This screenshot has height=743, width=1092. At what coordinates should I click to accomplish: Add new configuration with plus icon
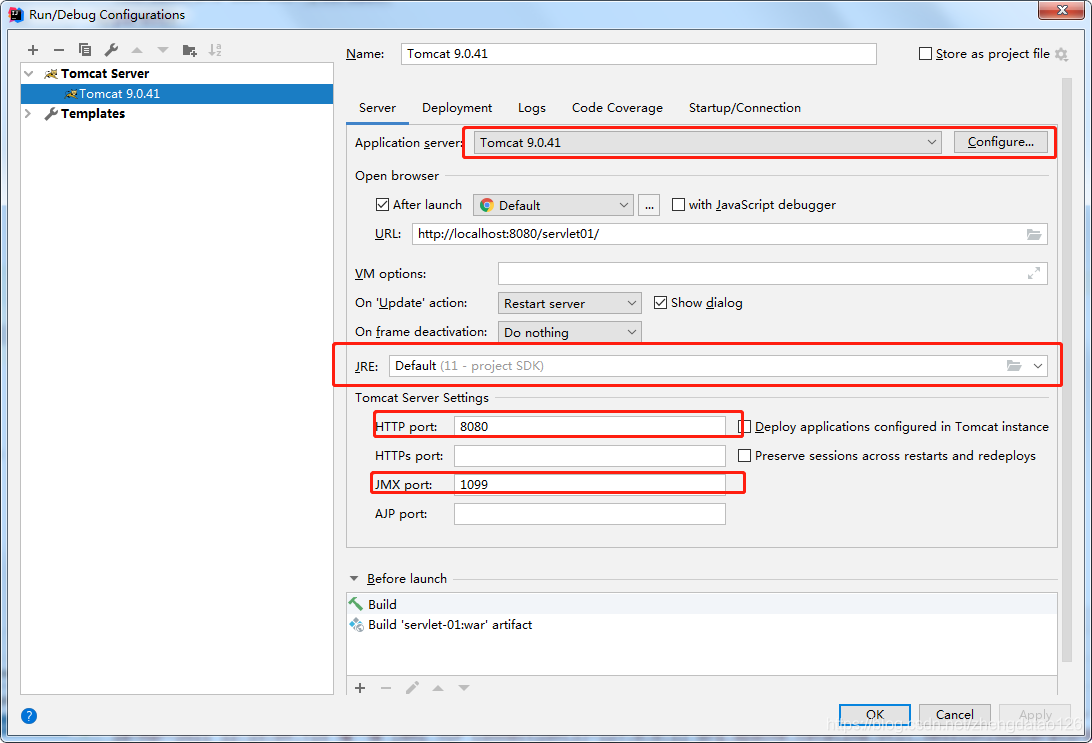[x=33, y=50]
